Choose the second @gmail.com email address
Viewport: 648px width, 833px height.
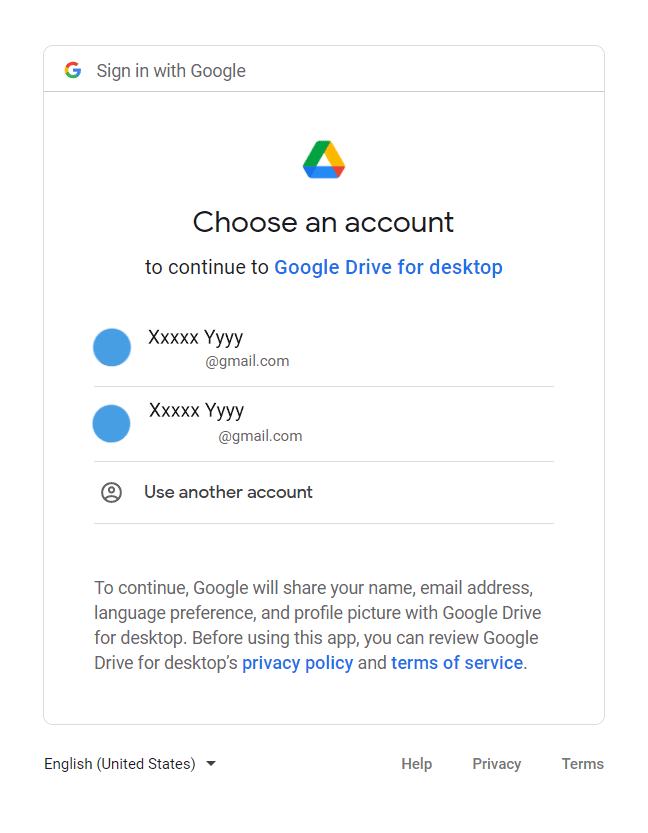(x=260, y=436)
